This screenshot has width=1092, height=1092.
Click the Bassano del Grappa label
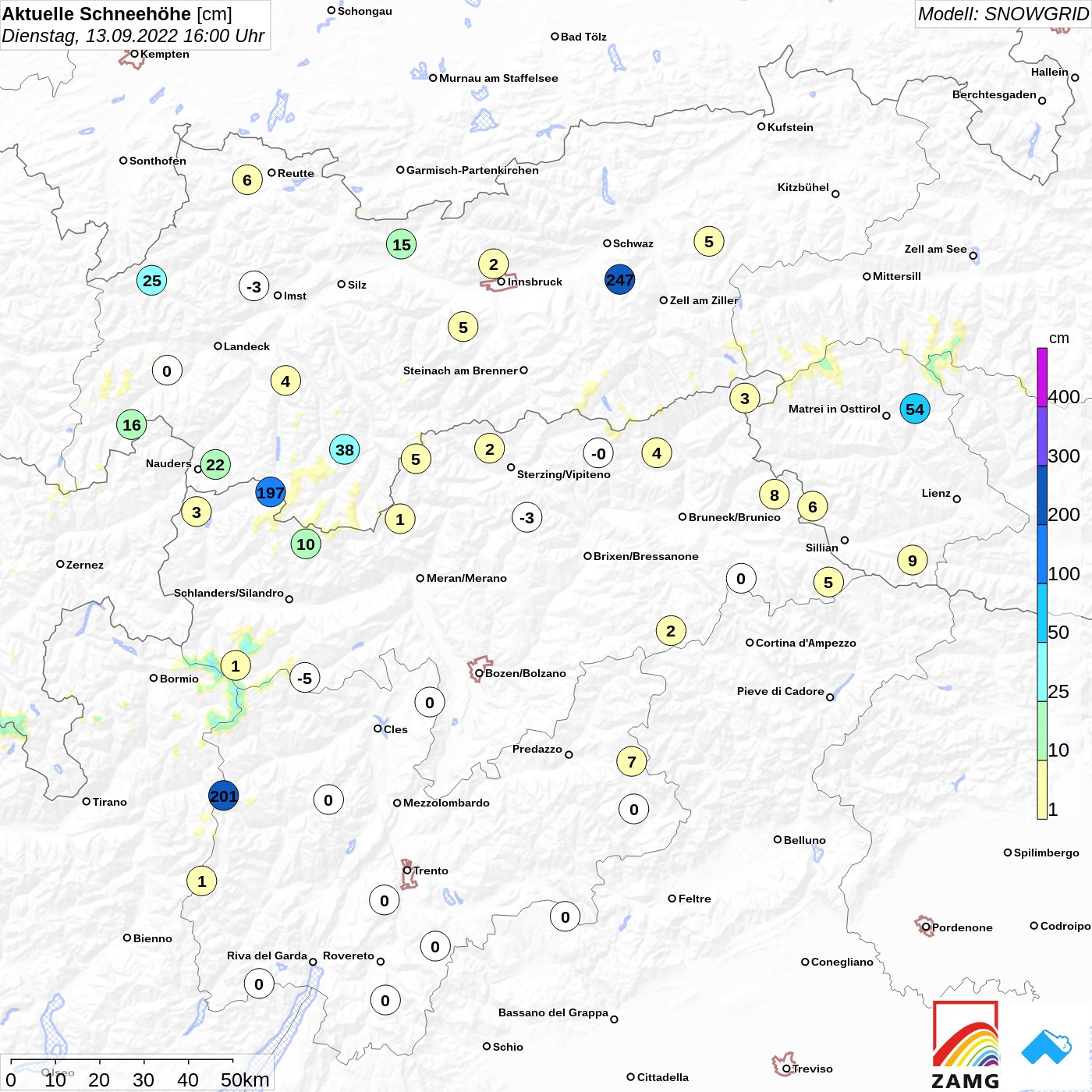[553, 1012]
